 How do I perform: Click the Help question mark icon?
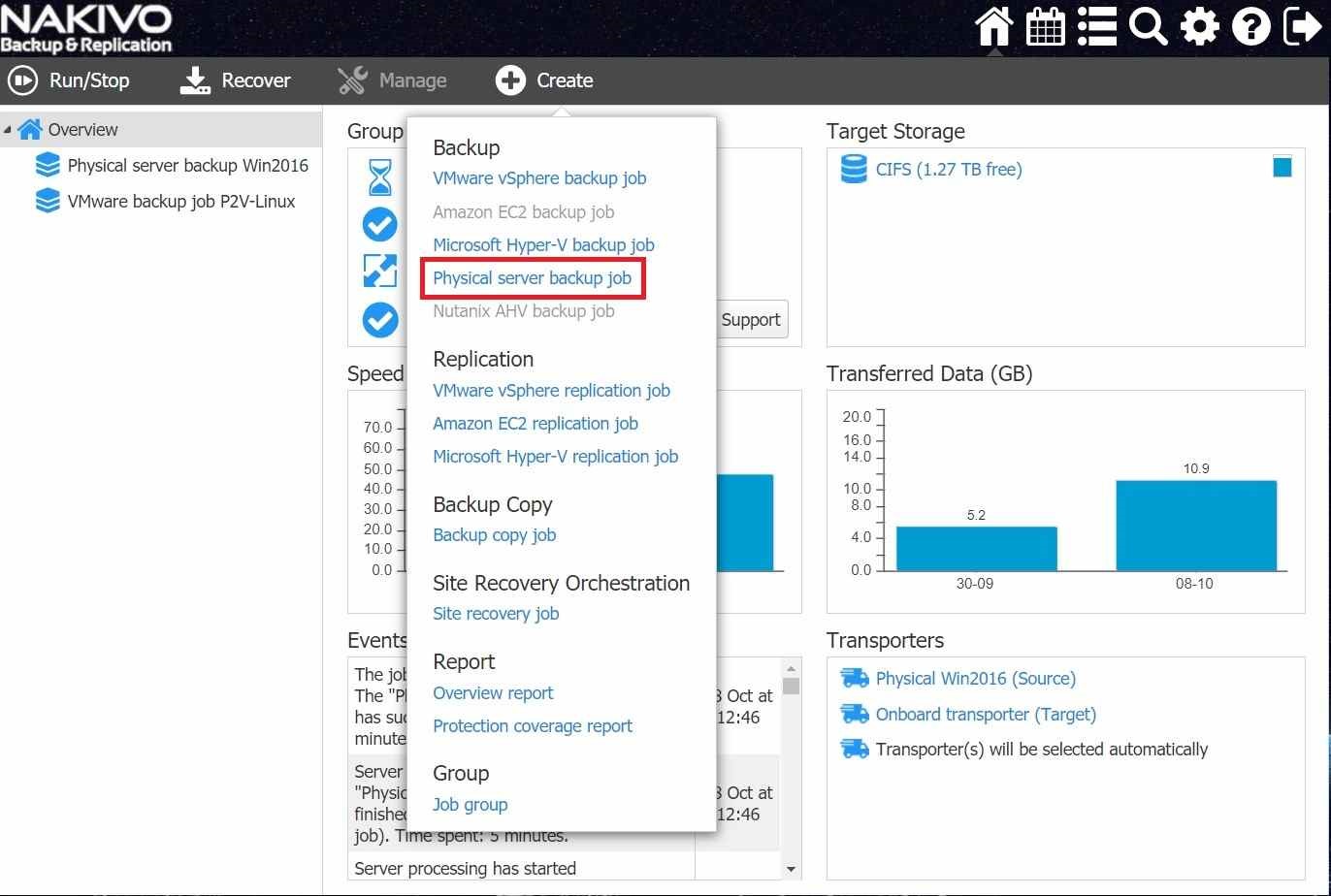[x=1250, y=26]
